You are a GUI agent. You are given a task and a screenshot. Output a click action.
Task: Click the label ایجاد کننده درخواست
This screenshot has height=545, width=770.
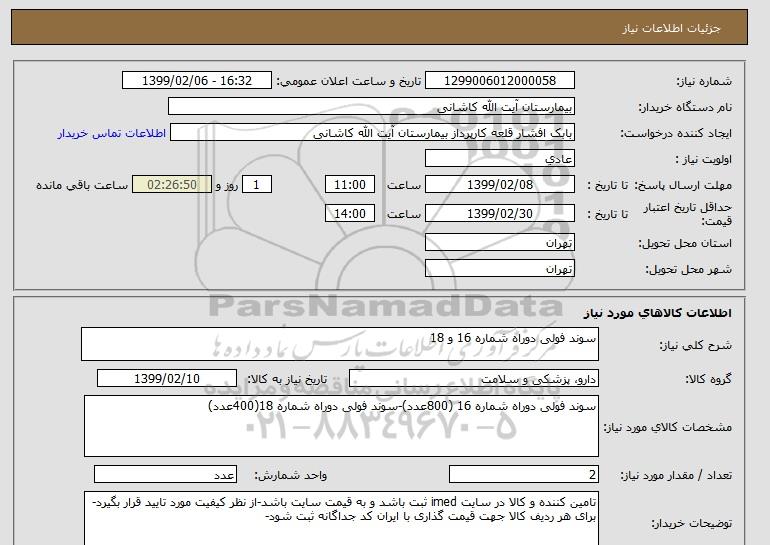(676, 134)
